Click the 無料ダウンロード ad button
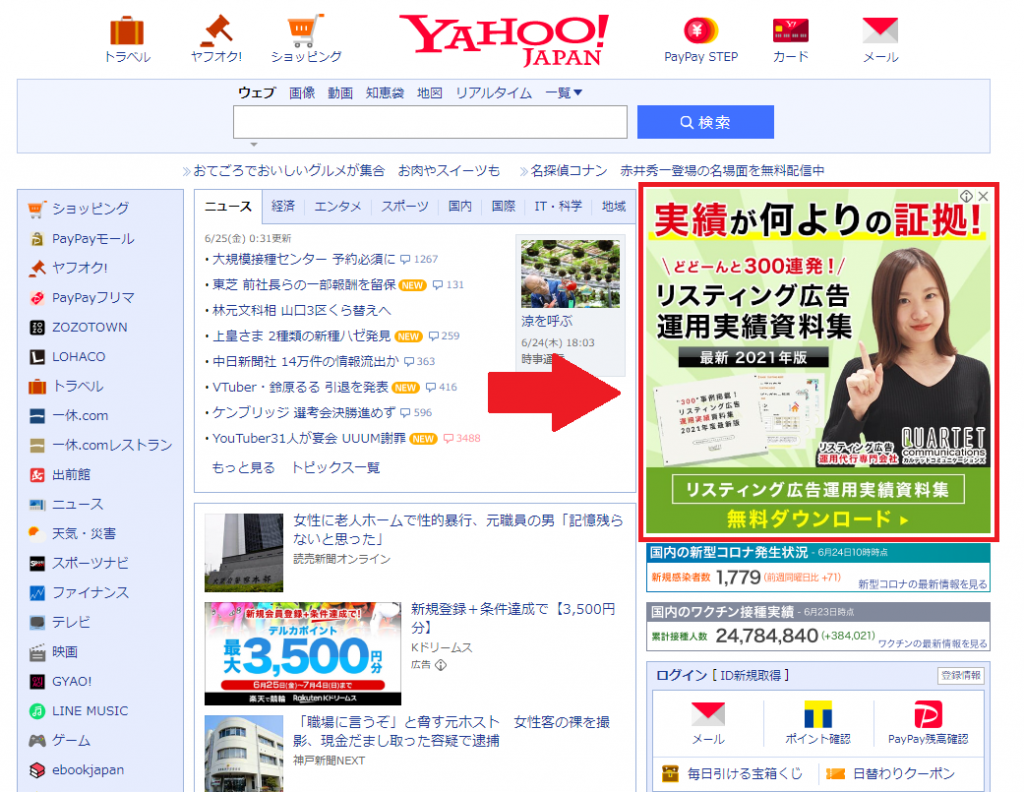Screen dimensions: 1024x792 click(x=818, y=519)
